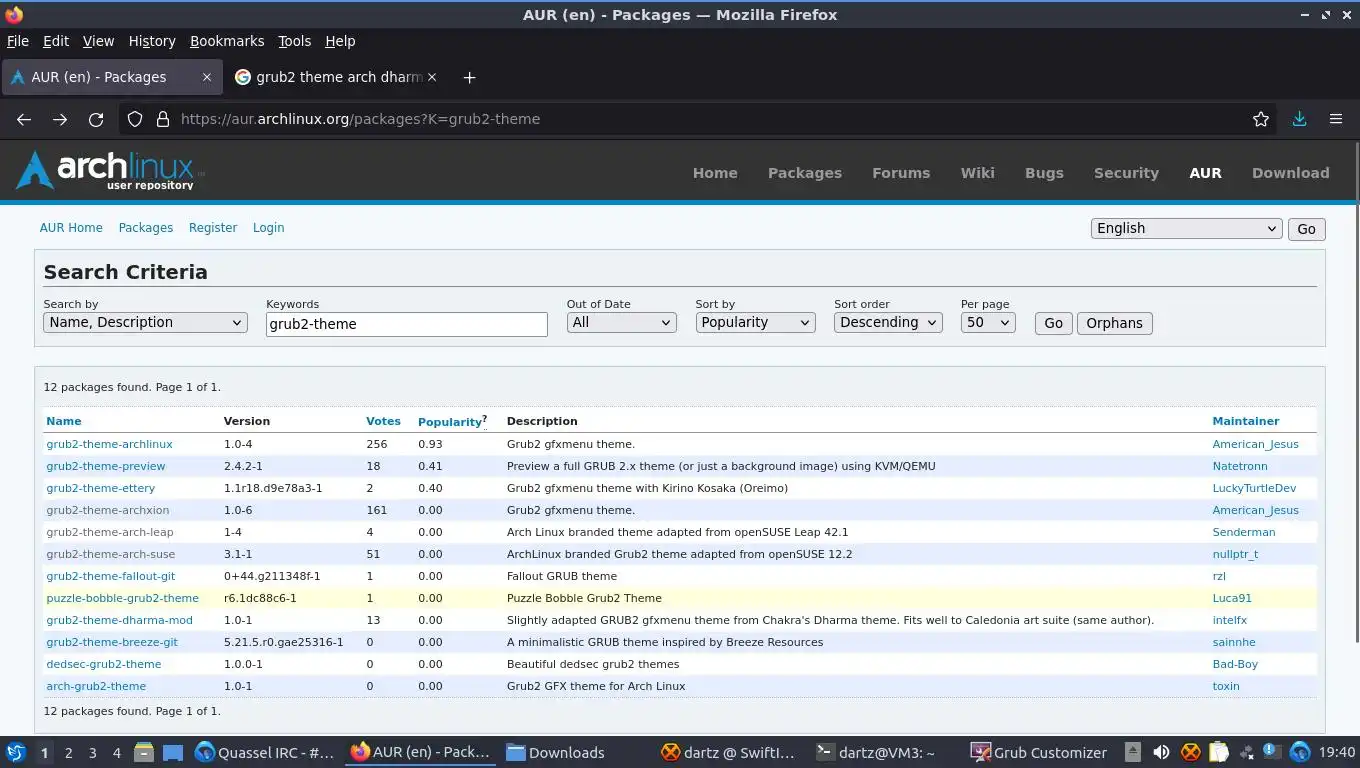Image resolution: width=1360 pixels, height=768 pixels.
Task: Sort the table by the Votes column
Action: [383, 421]
